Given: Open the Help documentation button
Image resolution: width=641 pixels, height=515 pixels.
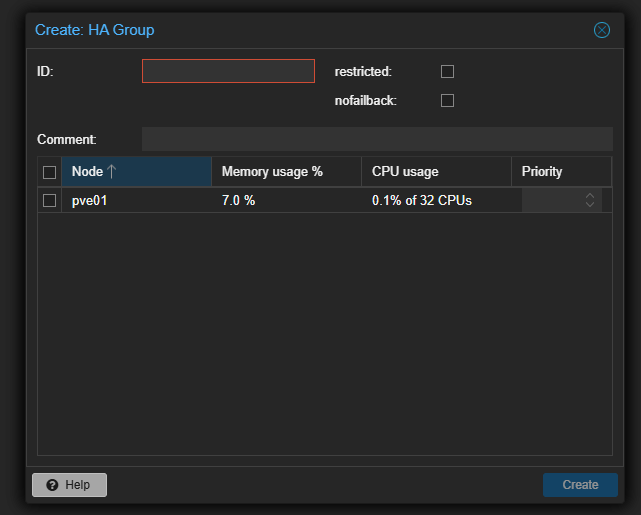Looking at the screenshot, I should (69, 485).
